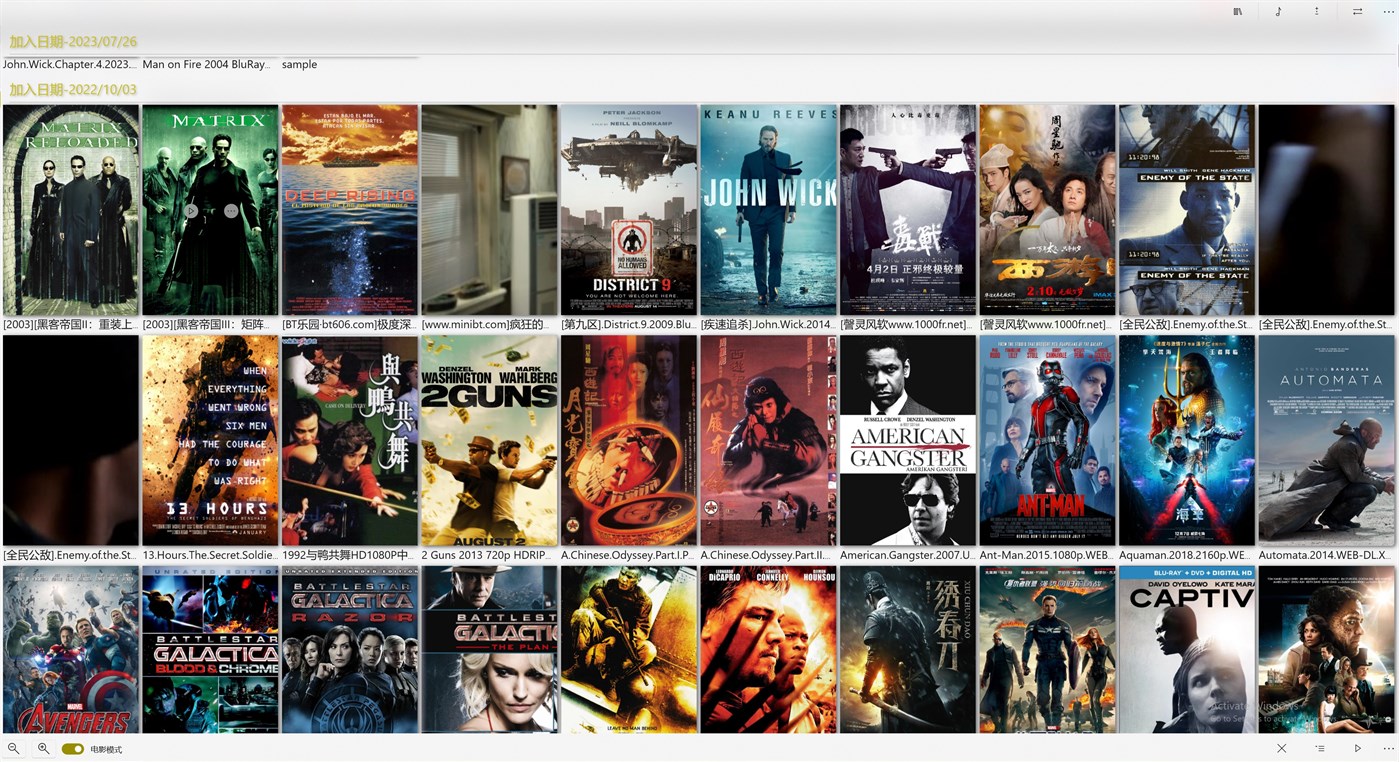
Task: Click ellipsis overlay on the Matrix poster
Action: tap(231, 211)
